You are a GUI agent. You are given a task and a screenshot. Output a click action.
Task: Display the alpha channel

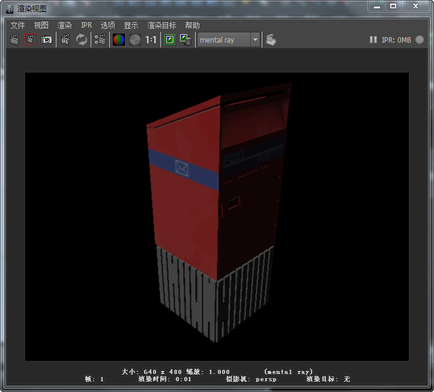click(135, 40)
